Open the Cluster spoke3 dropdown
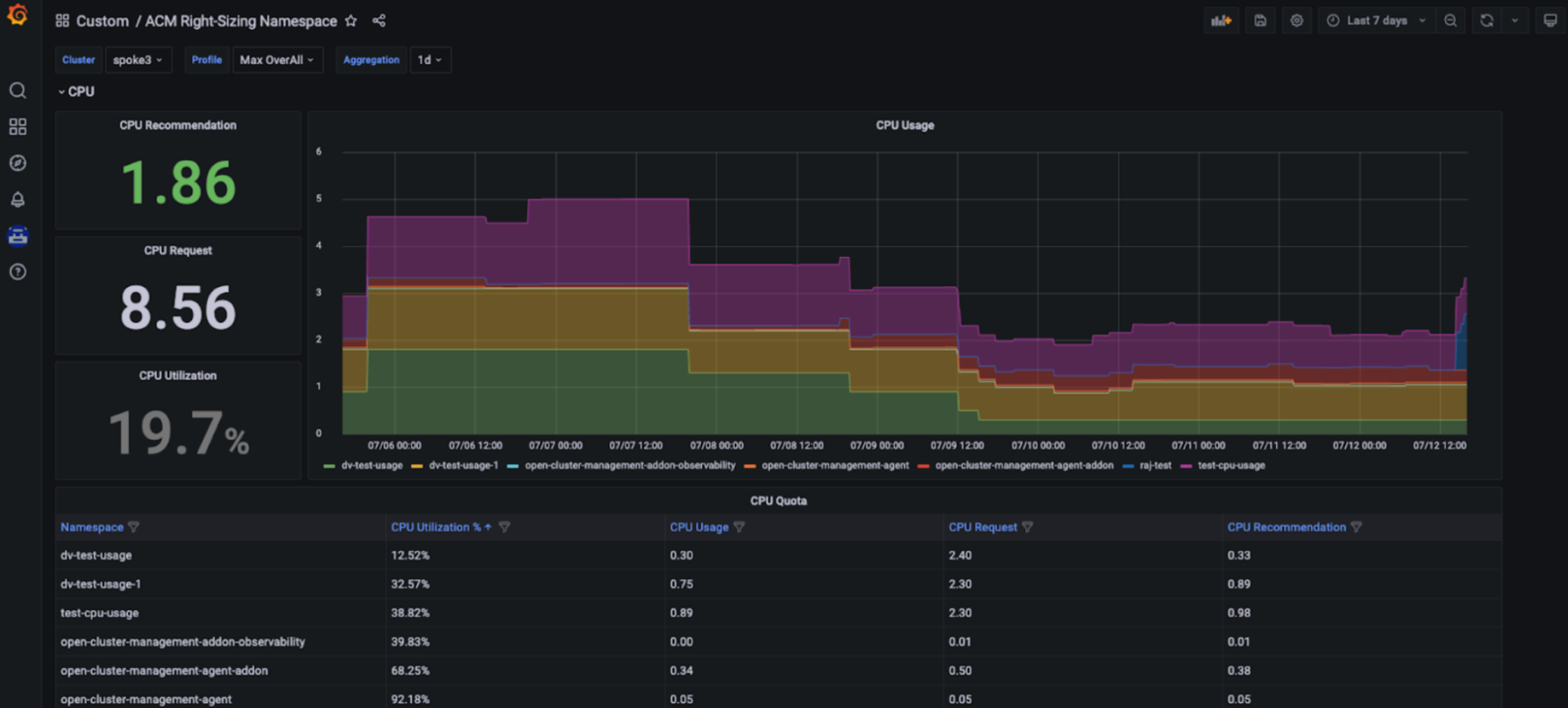This screenshot has height=708, width=1568. point(137,60)
